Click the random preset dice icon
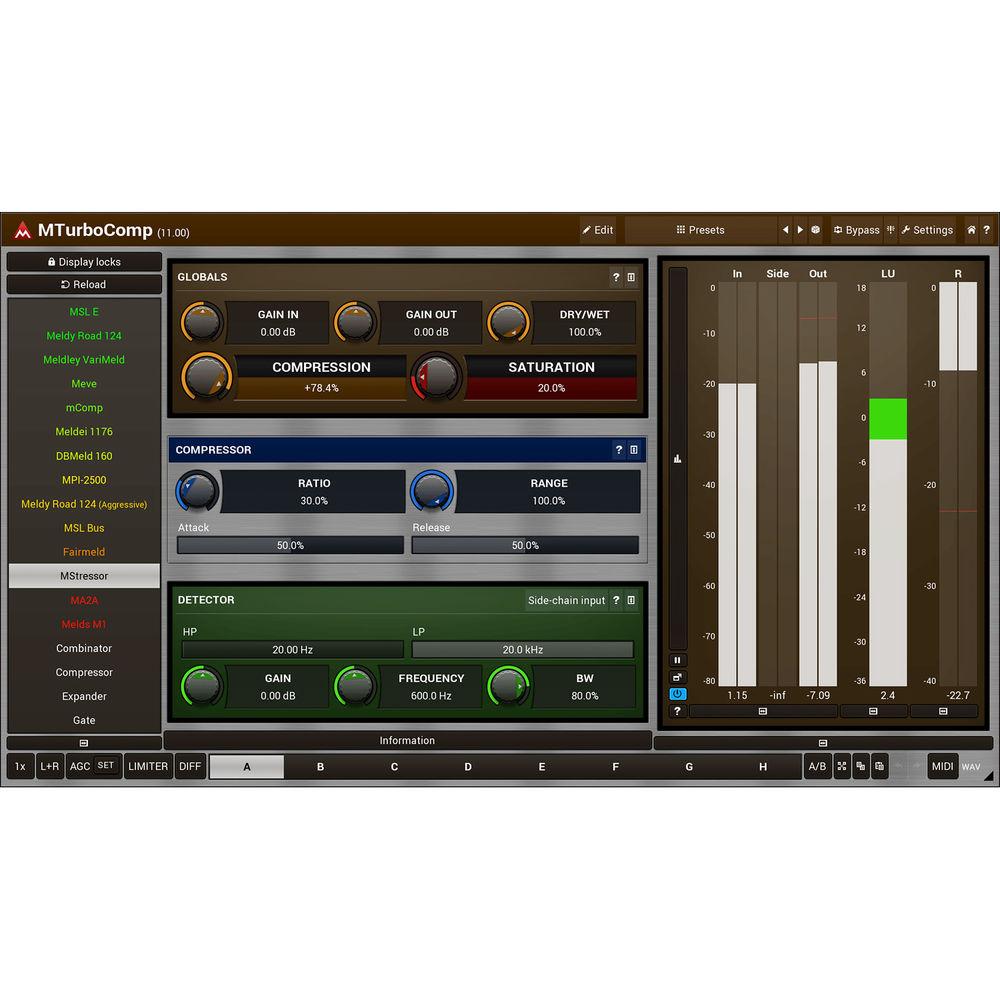Image resolution: width=1000 pixels, height=1000 pixels. 815,230
